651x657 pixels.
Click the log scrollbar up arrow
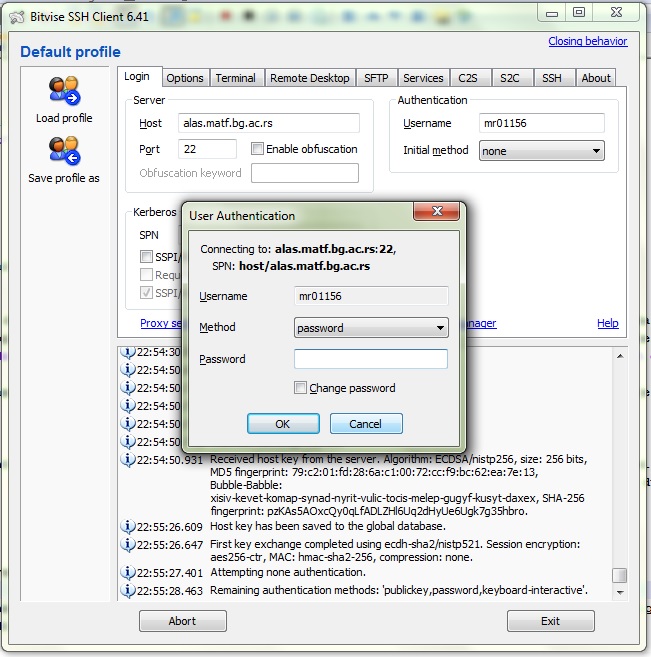pyautogui.click(x=620, y=356)
